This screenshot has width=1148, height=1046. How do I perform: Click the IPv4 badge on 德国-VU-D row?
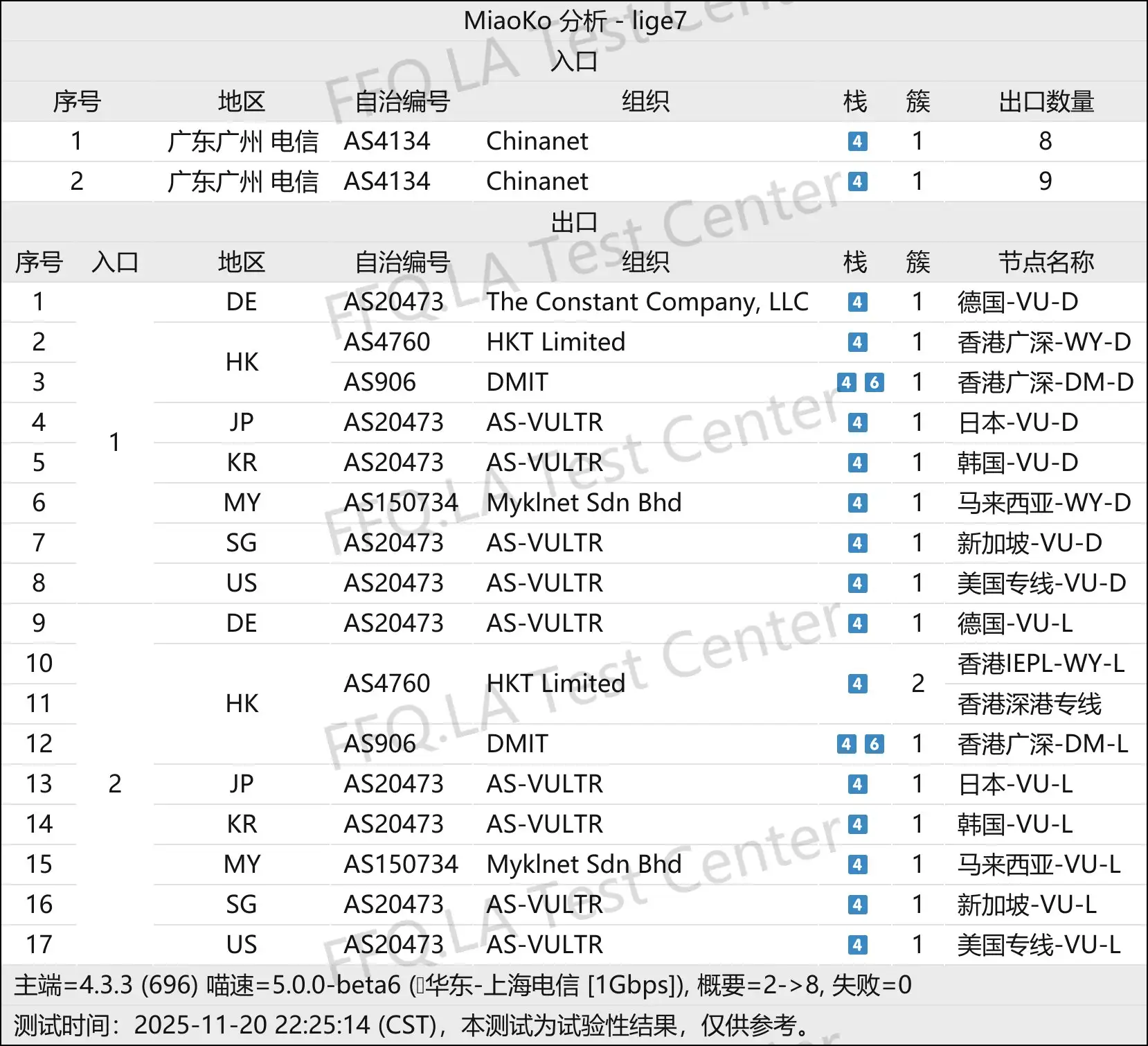click(856, 302)
